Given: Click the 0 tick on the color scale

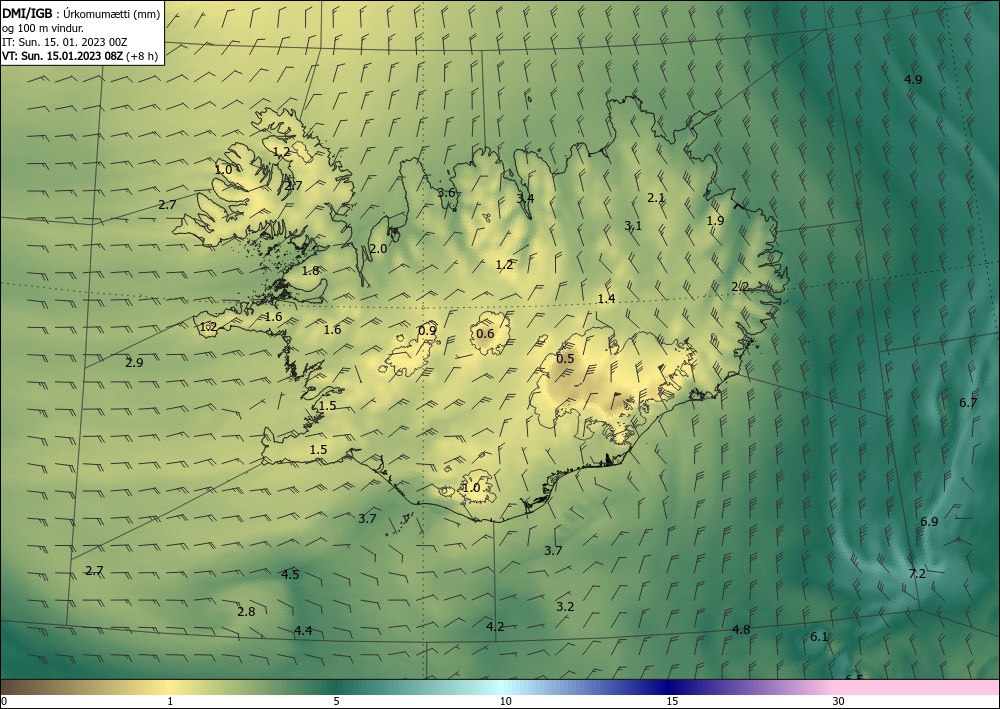Looking at the screenshot, I should click(4, 702).
